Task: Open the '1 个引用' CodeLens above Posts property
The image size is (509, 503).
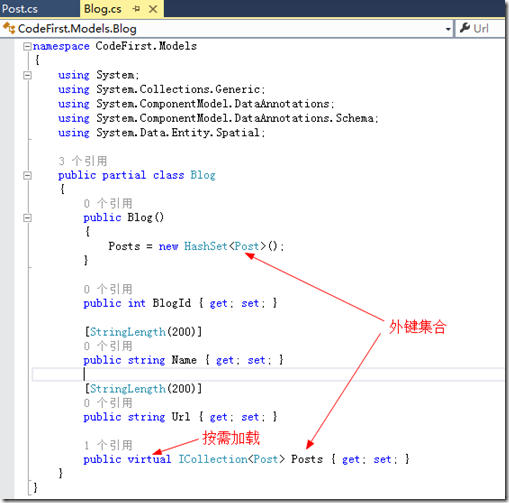Action: pos(108,445)
